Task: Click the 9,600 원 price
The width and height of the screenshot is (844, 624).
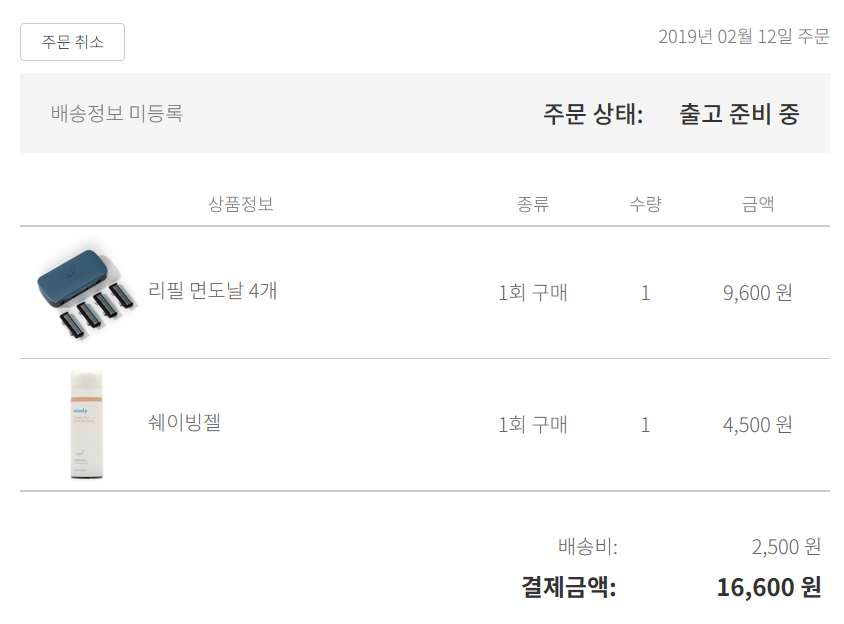Action: coord(757,293)
